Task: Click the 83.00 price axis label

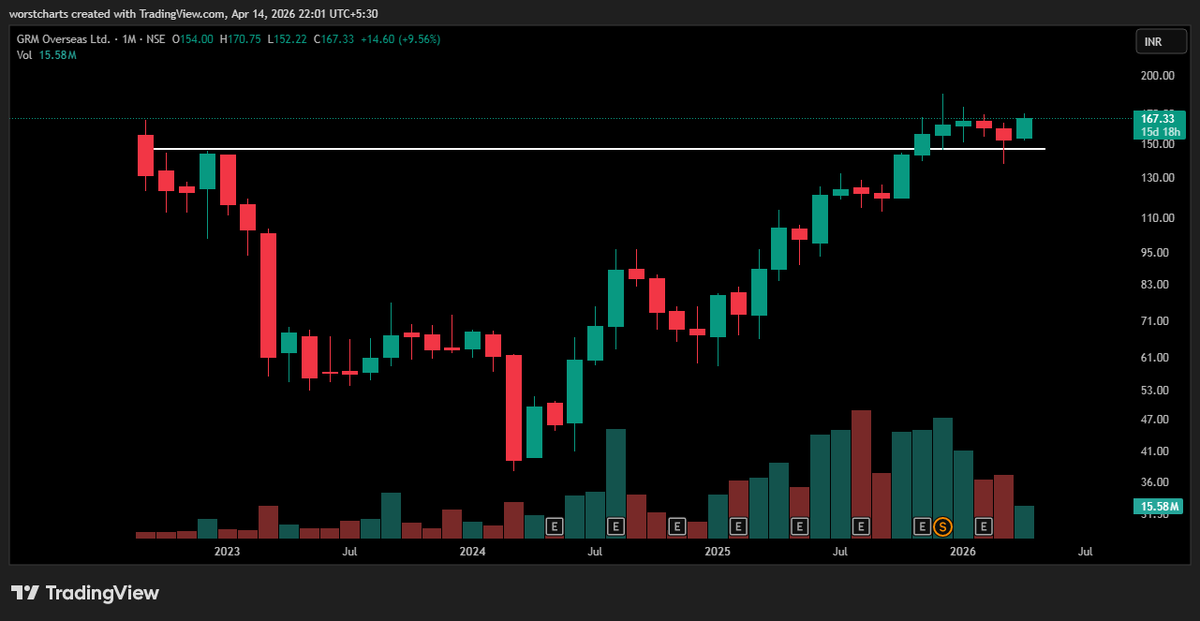Action: (1157, 285)
